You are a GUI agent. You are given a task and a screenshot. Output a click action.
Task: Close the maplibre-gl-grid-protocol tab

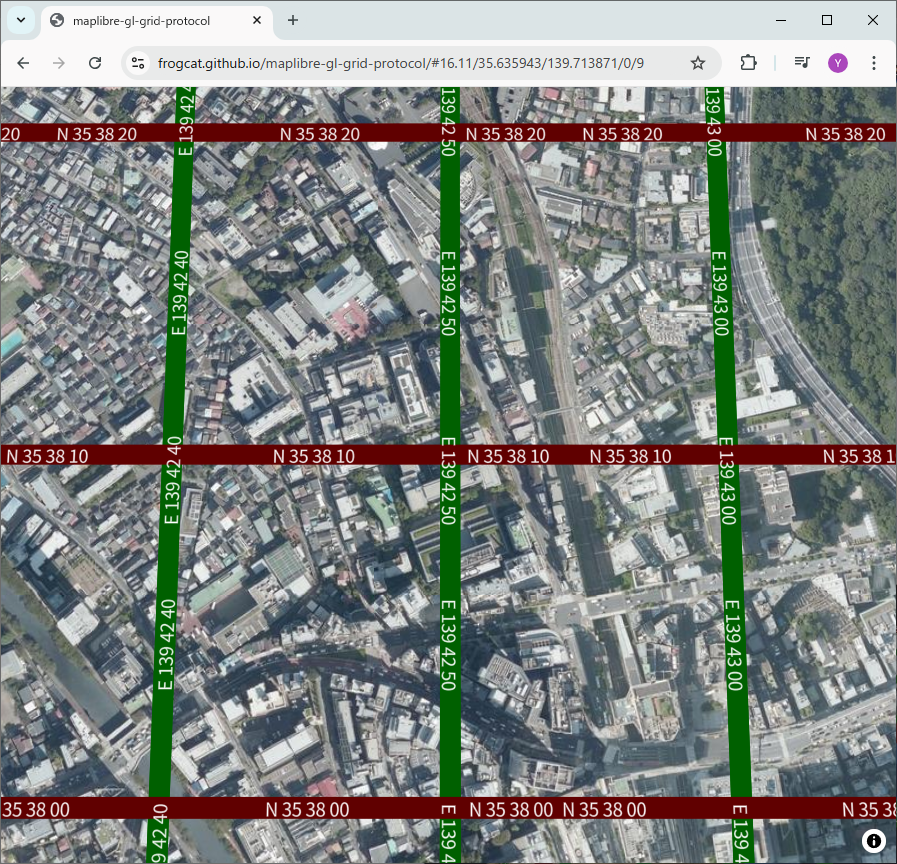pos(257,21)
